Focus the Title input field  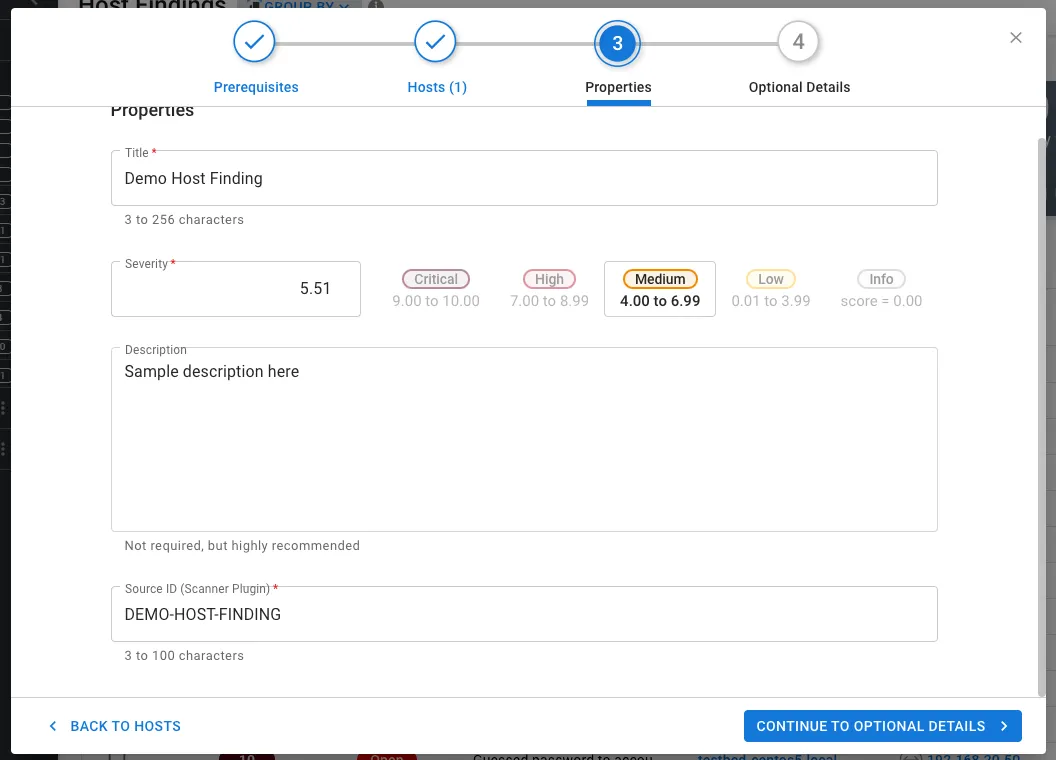(x=524, y=178)
